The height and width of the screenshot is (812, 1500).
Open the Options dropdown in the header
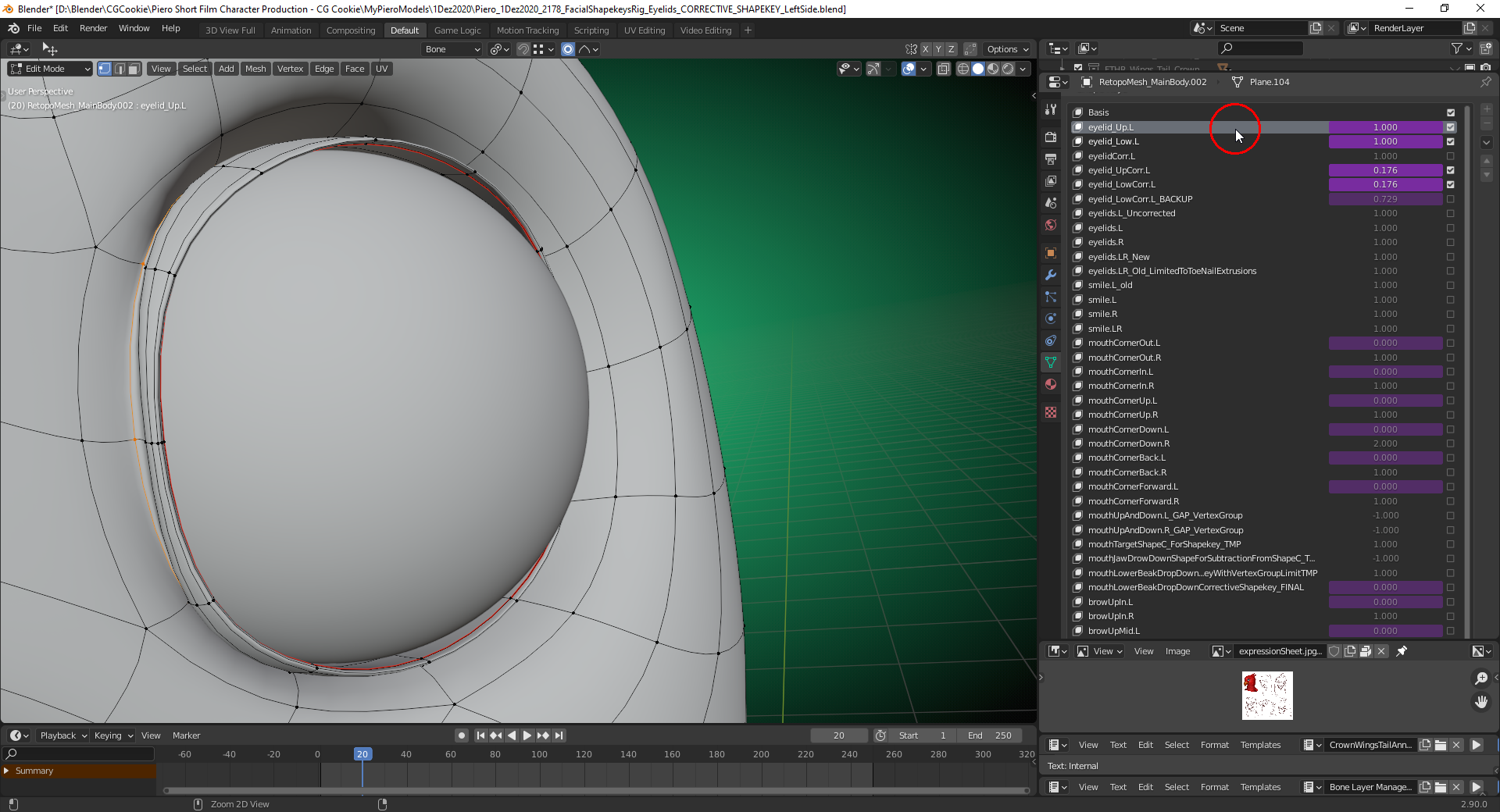pyautogui.click(x=1006, y=48)
